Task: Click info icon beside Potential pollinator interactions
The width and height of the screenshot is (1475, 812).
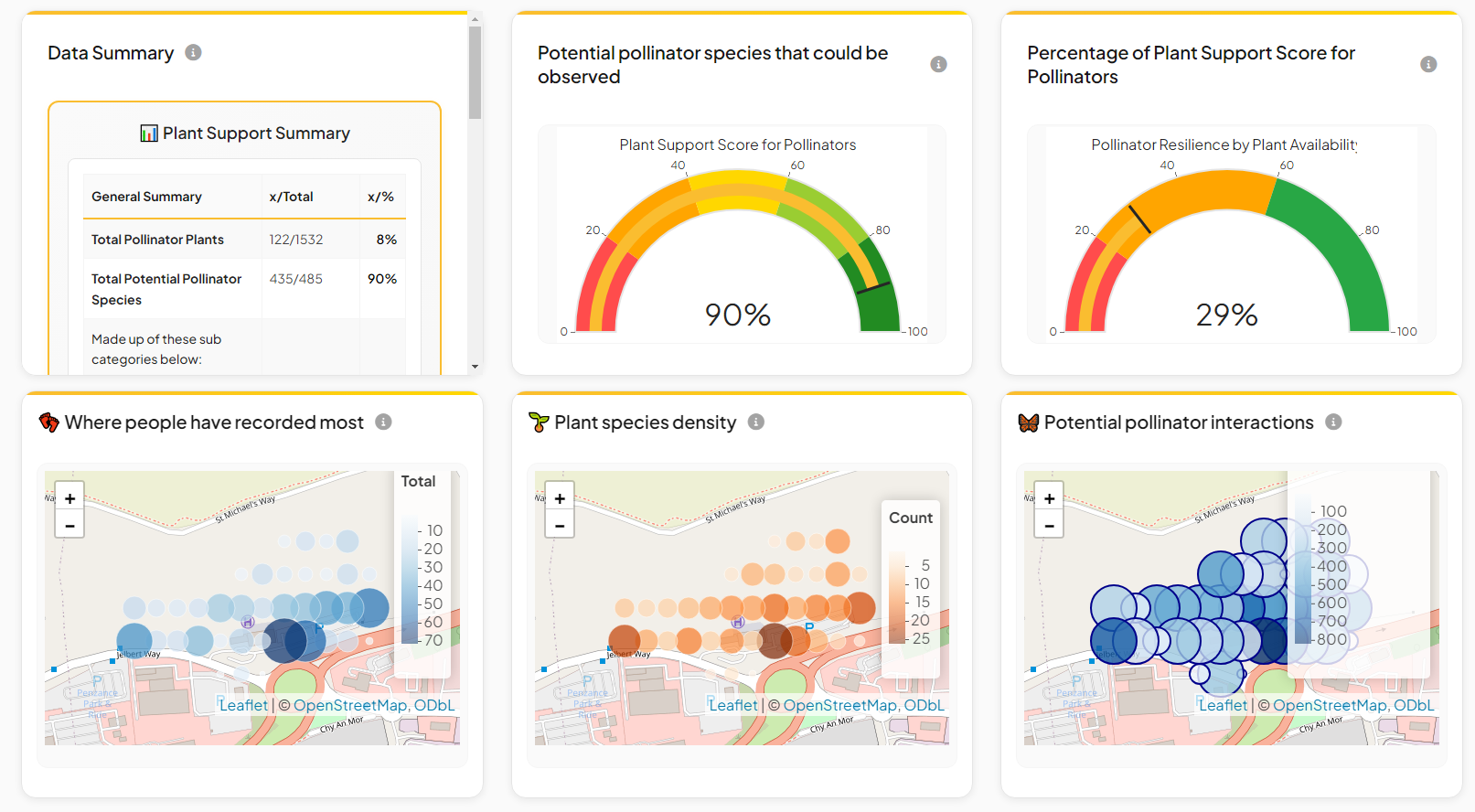Action: coord(1333,422)
